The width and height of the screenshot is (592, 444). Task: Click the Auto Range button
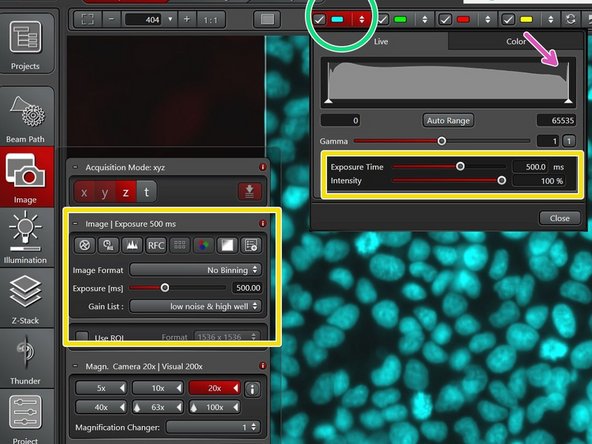tap(448, 121)
